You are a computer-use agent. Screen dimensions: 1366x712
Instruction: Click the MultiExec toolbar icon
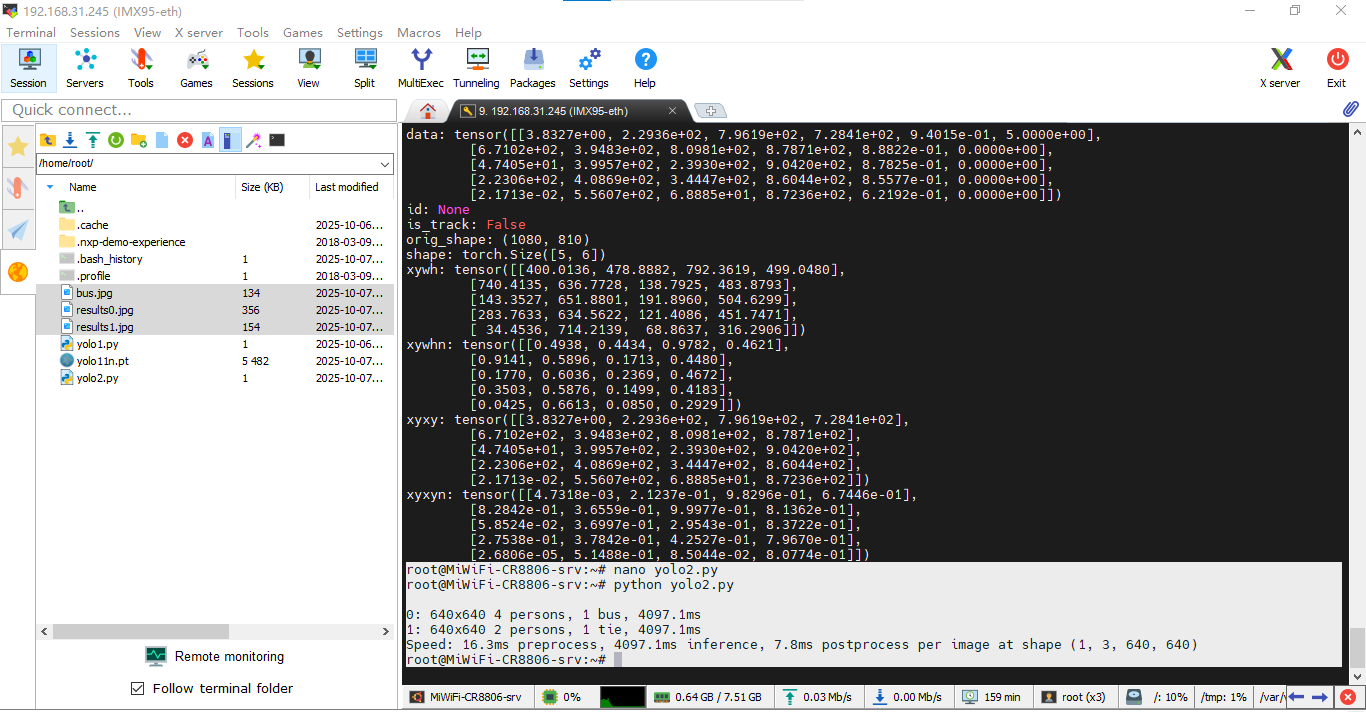(x=421, y=68)
